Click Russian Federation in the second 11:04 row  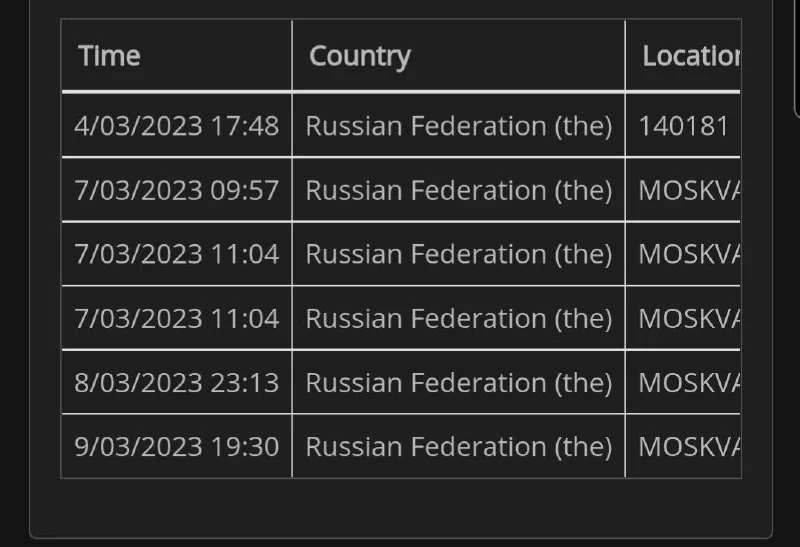click(458, 318)
